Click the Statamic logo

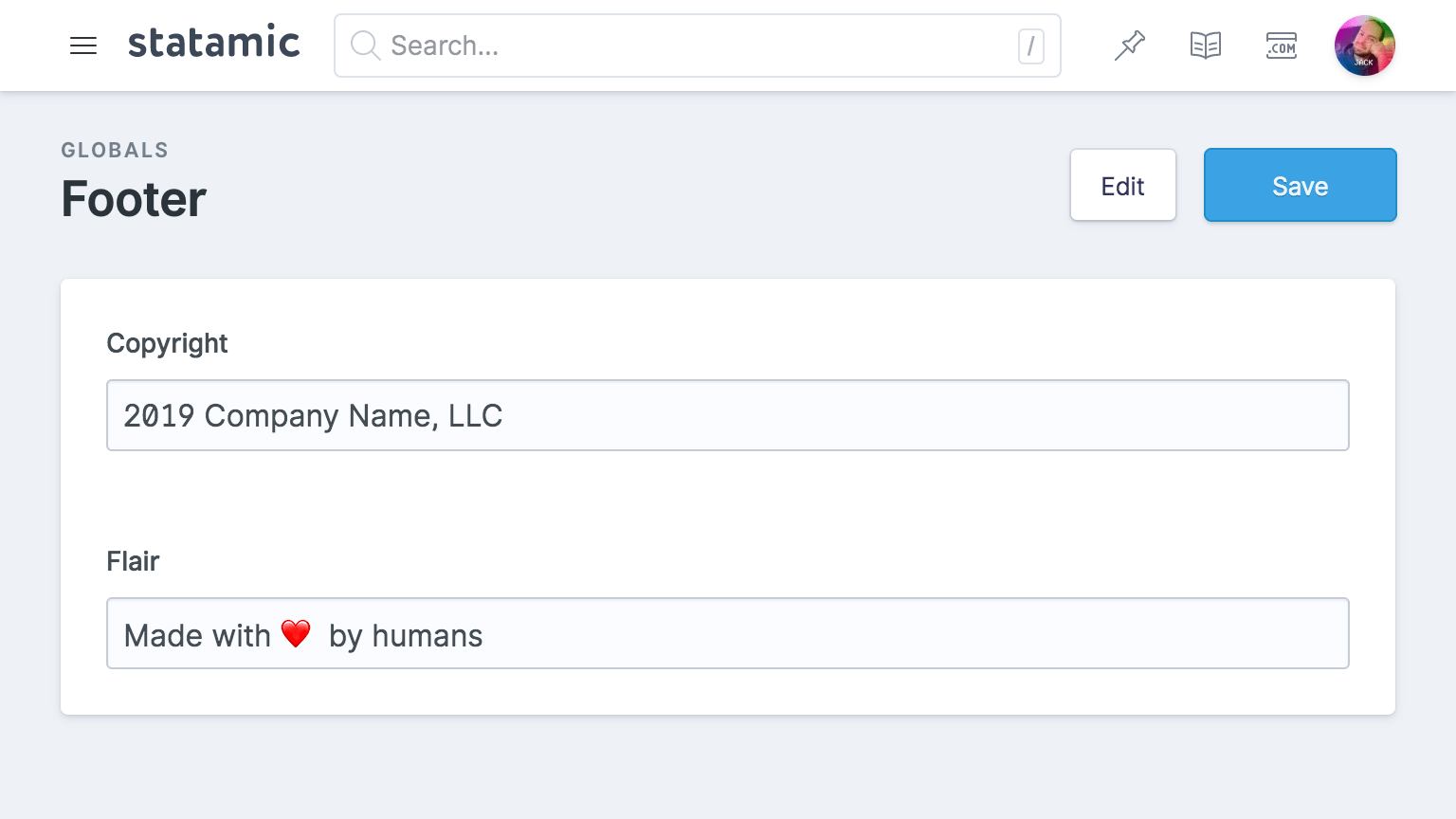point(213,43)
